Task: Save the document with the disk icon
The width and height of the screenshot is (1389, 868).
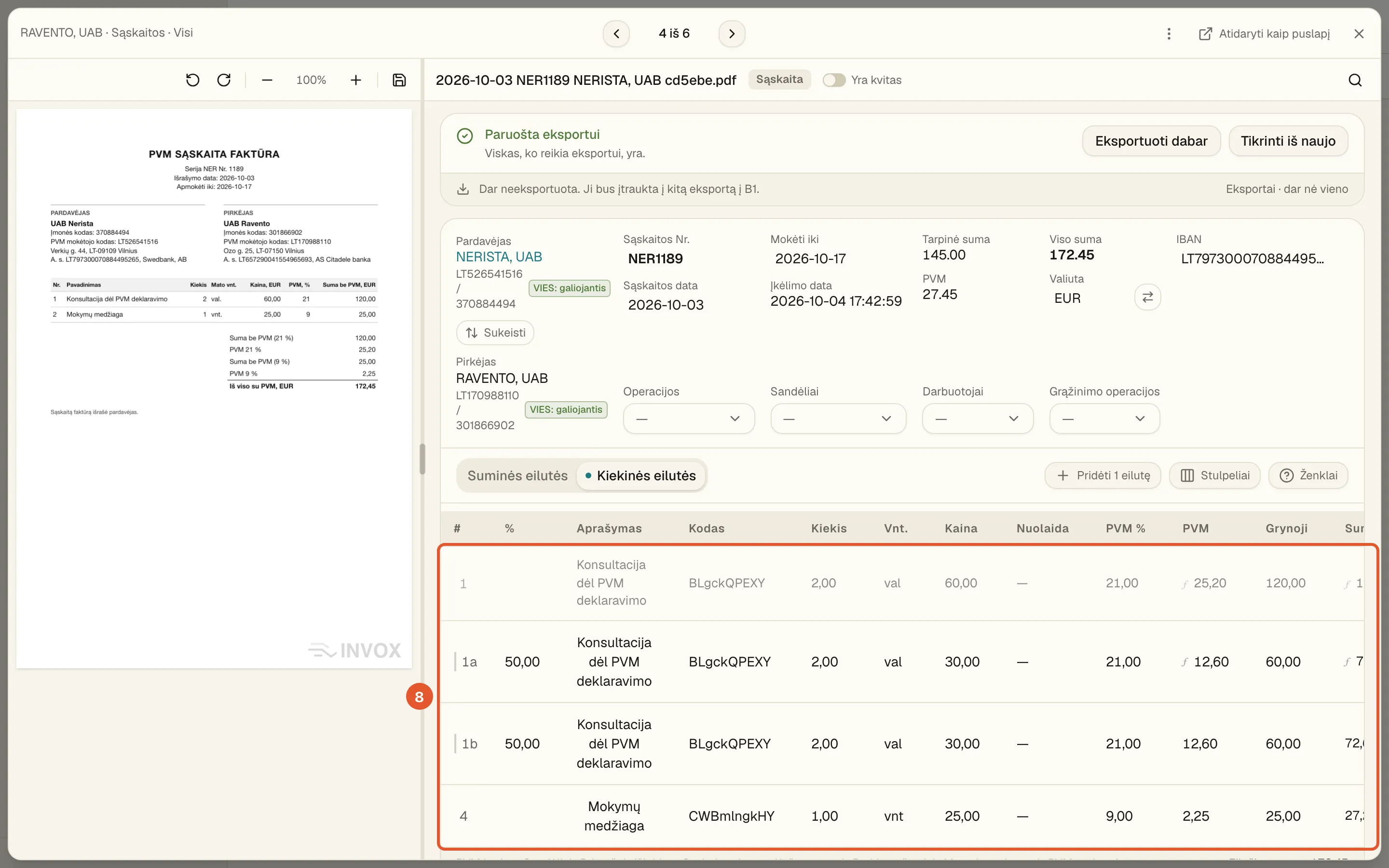Action: [x=399, y=80]
